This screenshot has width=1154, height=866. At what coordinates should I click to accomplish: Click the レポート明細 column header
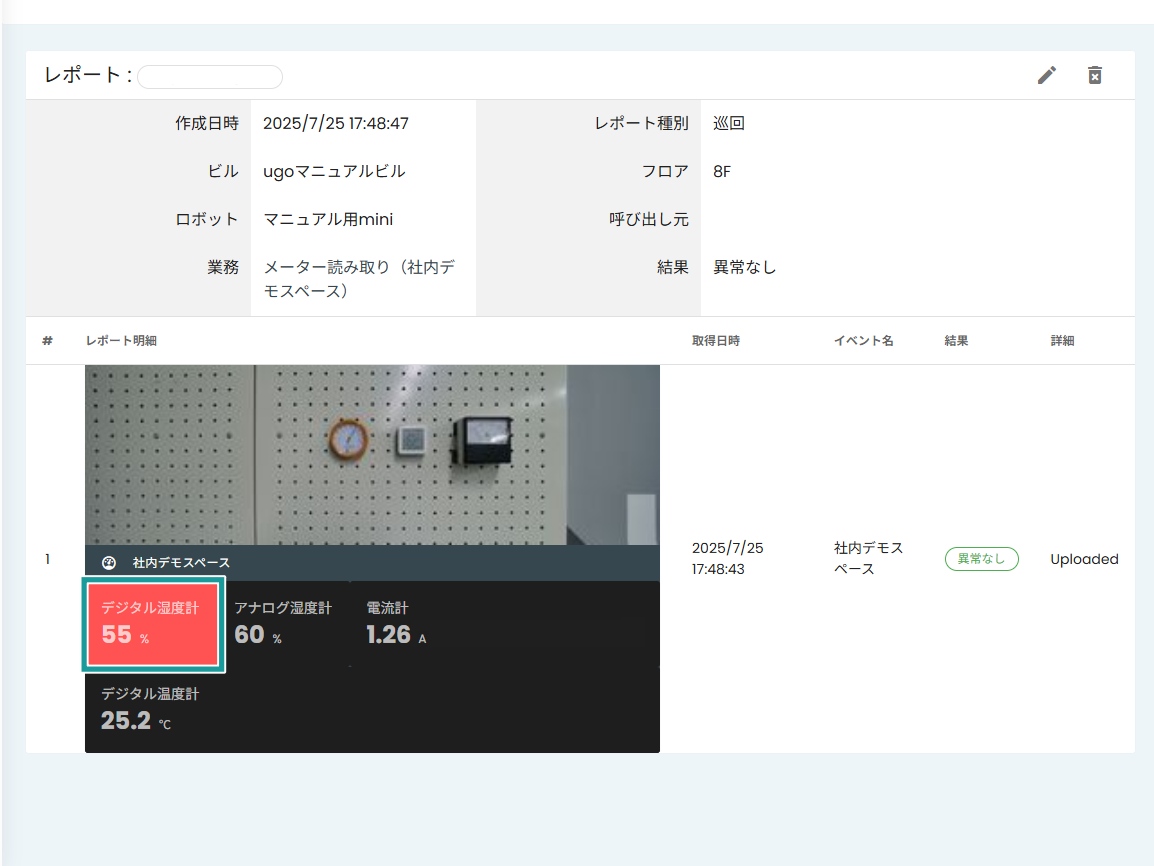point(121,341)
